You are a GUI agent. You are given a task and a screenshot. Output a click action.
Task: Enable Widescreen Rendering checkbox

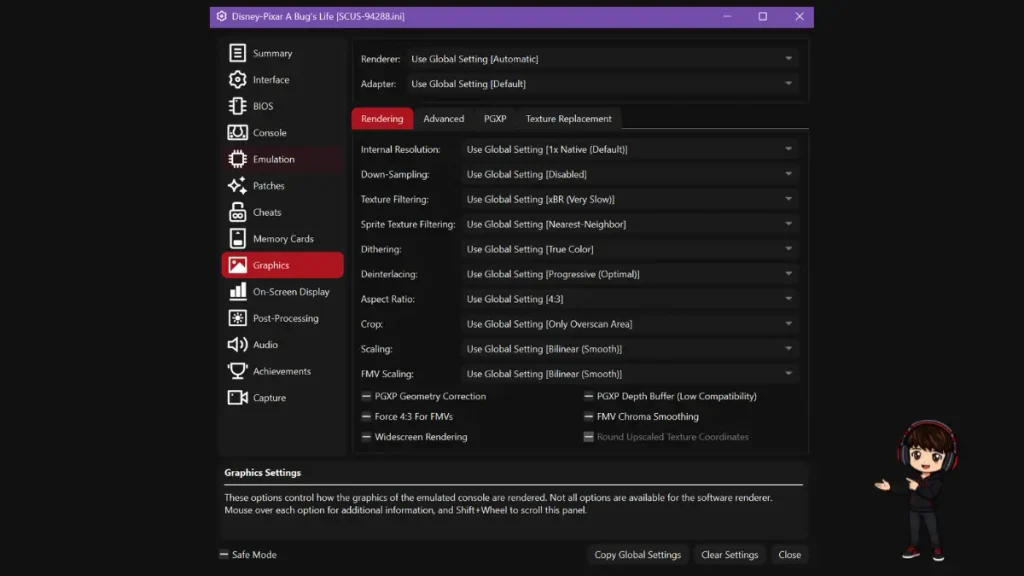point(366,437)
